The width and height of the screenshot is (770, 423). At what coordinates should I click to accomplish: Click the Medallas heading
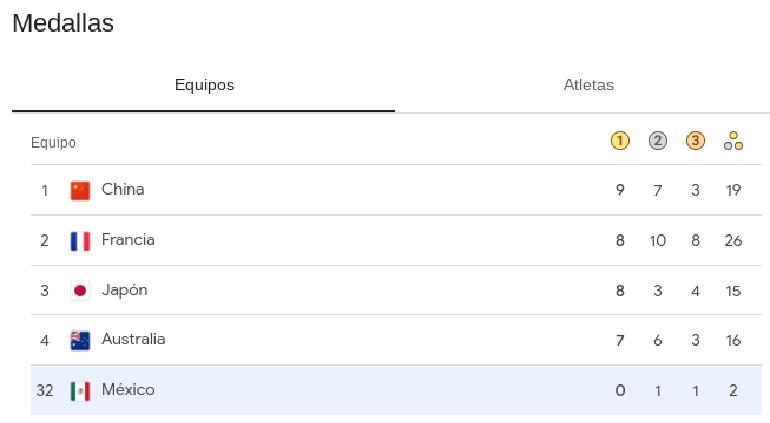(63, 23)
